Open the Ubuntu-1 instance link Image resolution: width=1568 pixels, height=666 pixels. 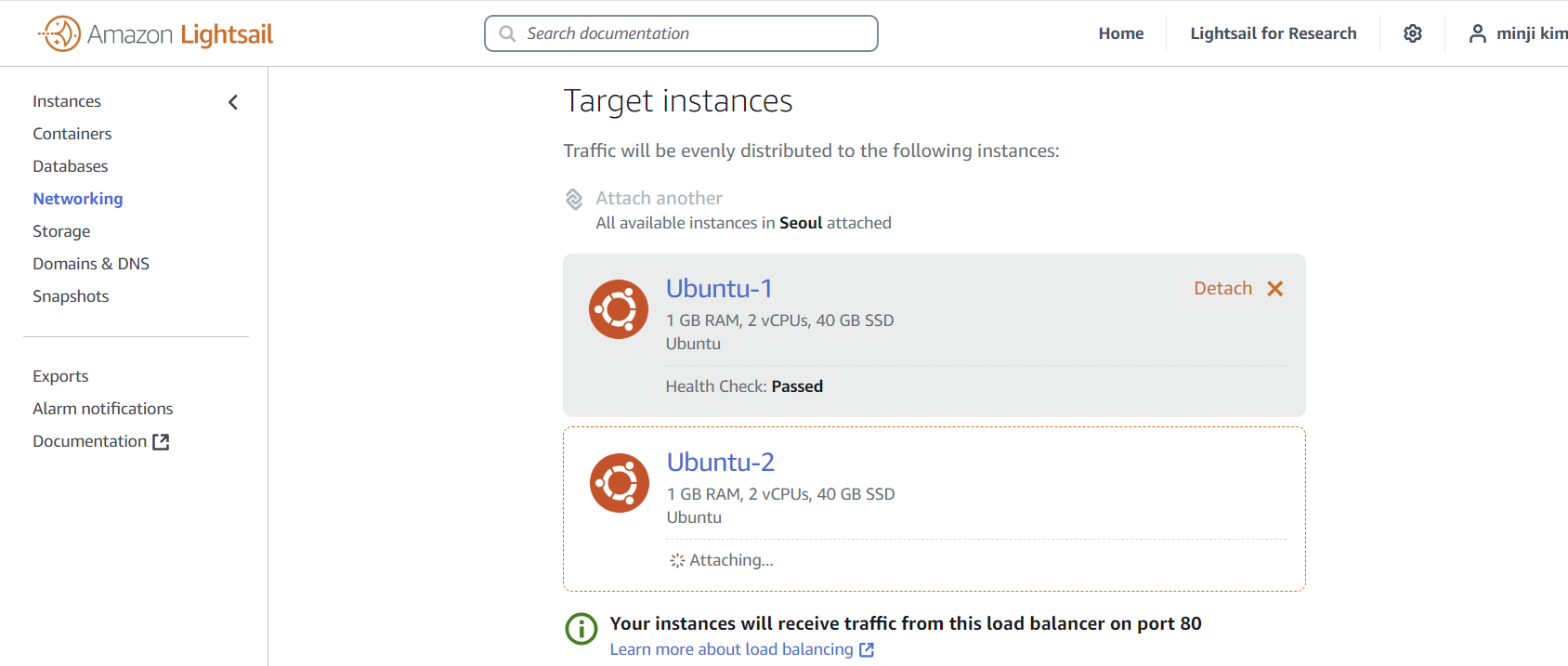click(719, 289)
